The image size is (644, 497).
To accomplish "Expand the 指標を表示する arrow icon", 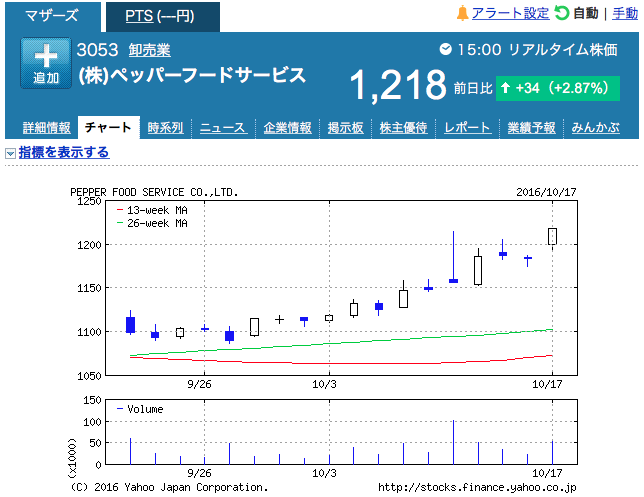I will [10, 153].
